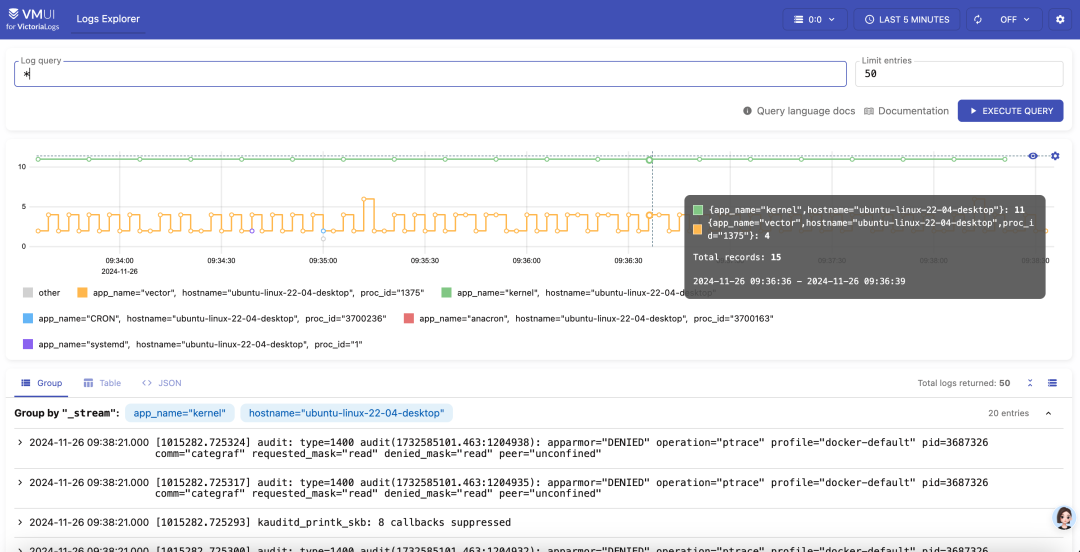Viewport: 1080px width, 552px height.
Task: Open the assistant avatar chat icon
Action: click(1064, 518)
